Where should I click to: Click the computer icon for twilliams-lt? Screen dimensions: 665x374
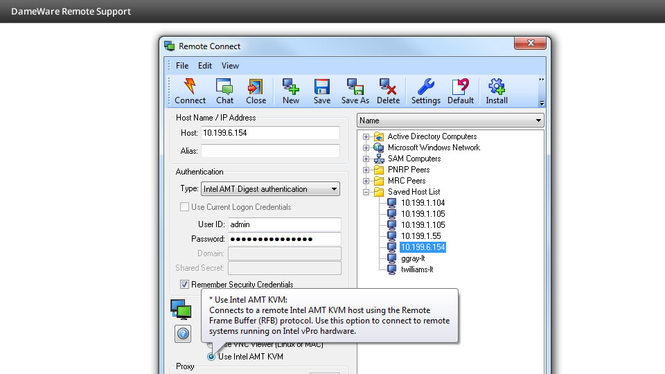tap(392, 269)
